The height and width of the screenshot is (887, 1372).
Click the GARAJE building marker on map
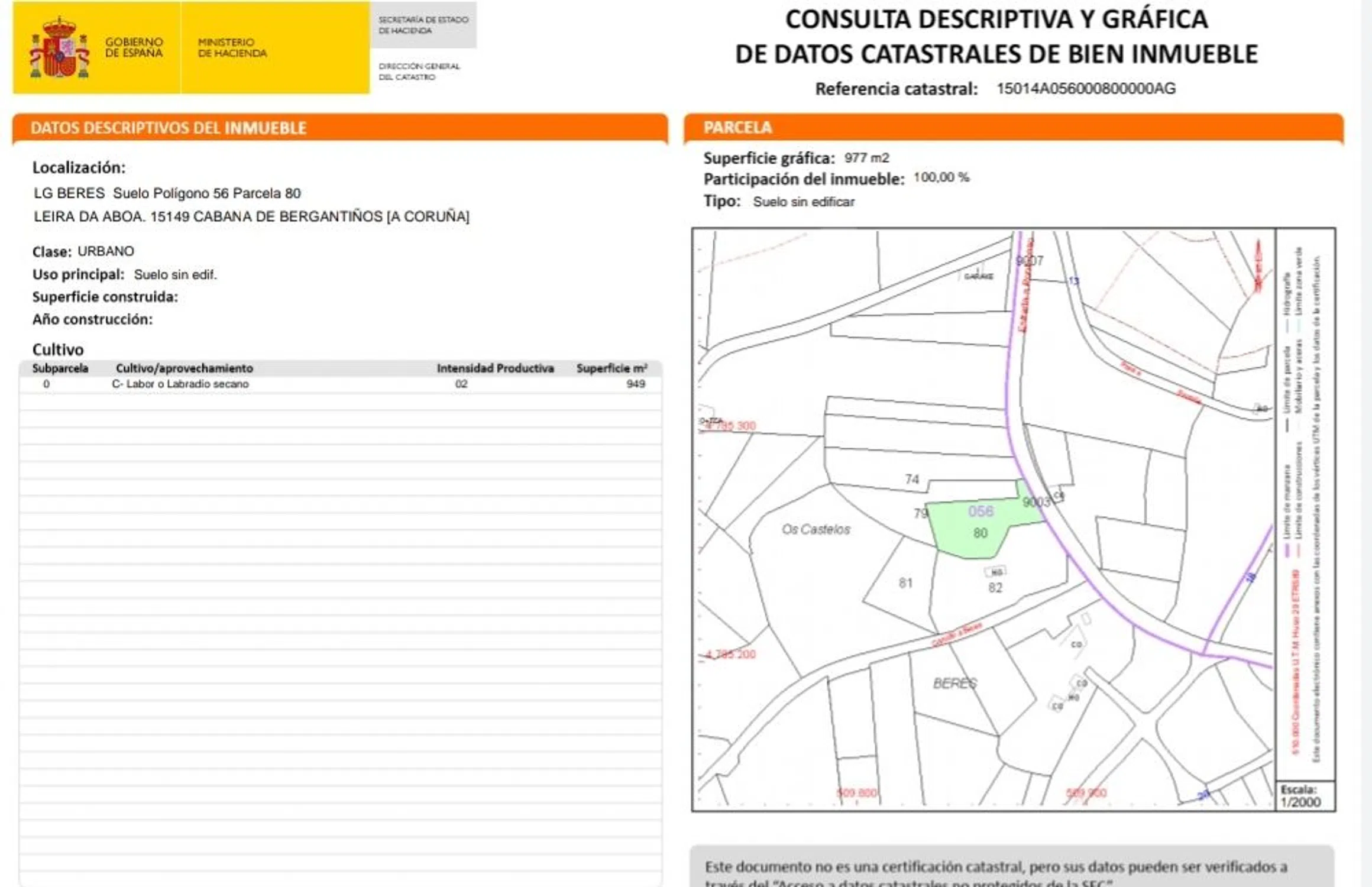978,276
